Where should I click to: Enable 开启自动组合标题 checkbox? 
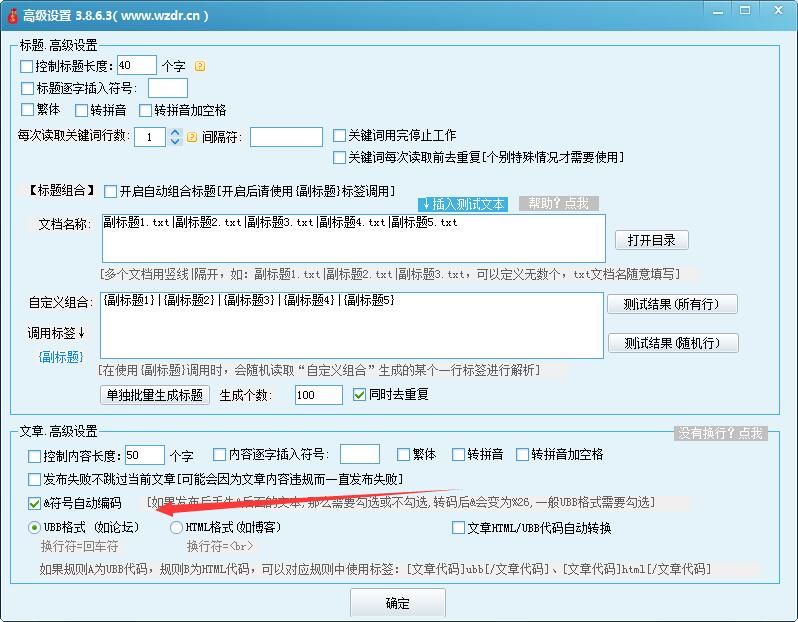110,191
